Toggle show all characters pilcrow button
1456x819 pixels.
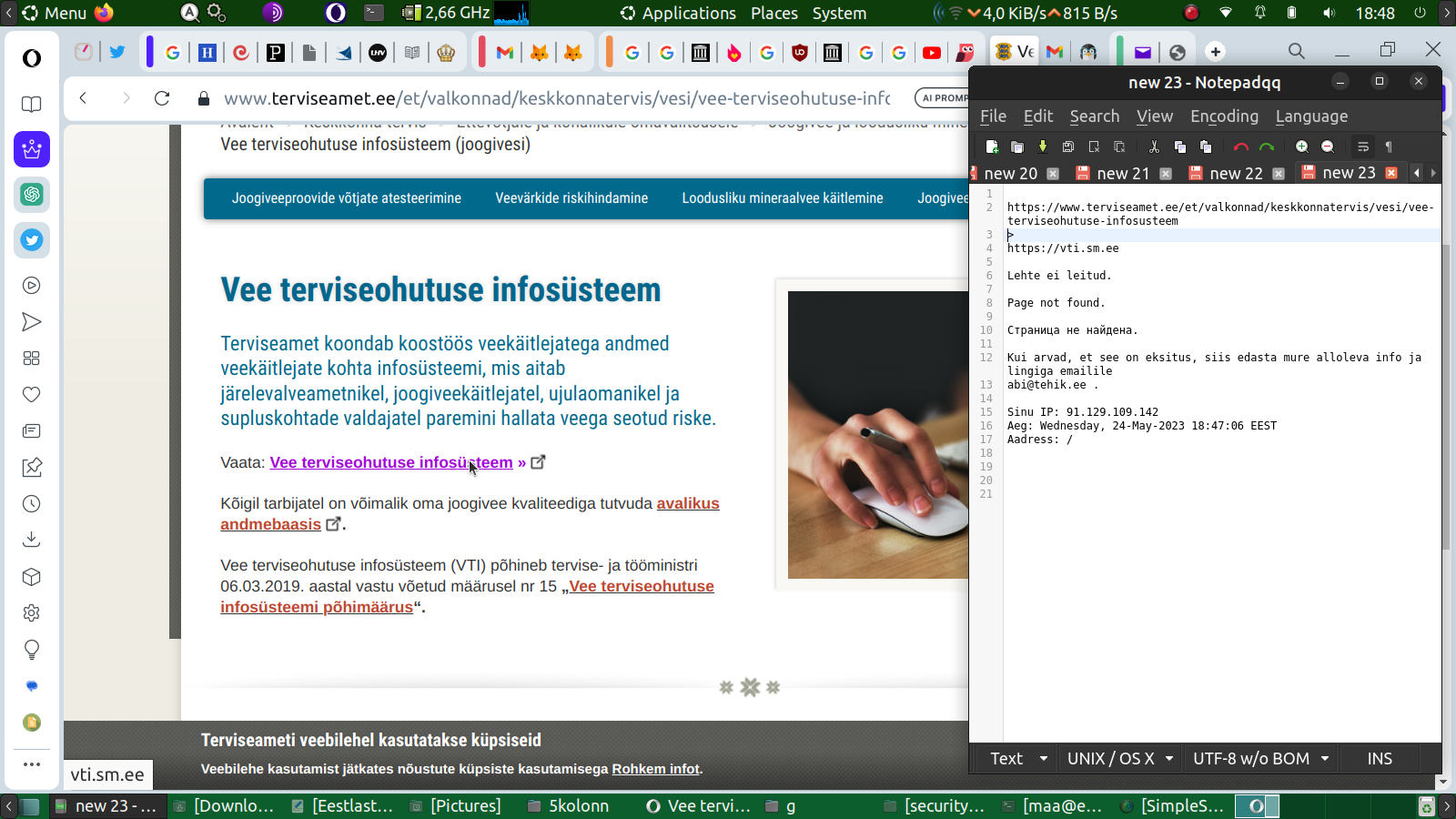1389,147
